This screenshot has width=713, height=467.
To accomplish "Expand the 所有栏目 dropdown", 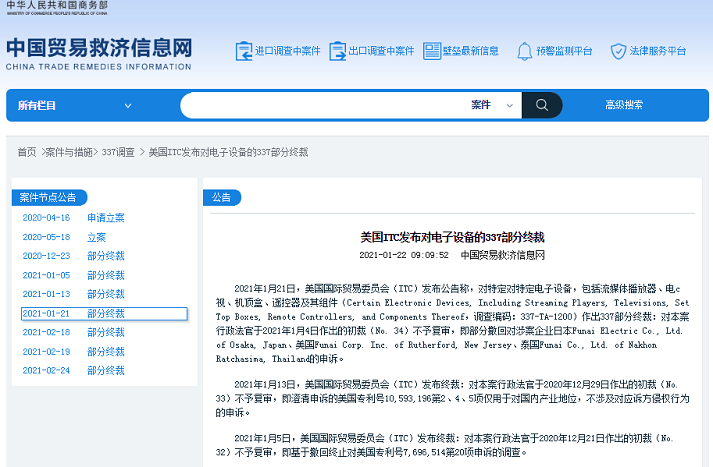I will 75,105.
